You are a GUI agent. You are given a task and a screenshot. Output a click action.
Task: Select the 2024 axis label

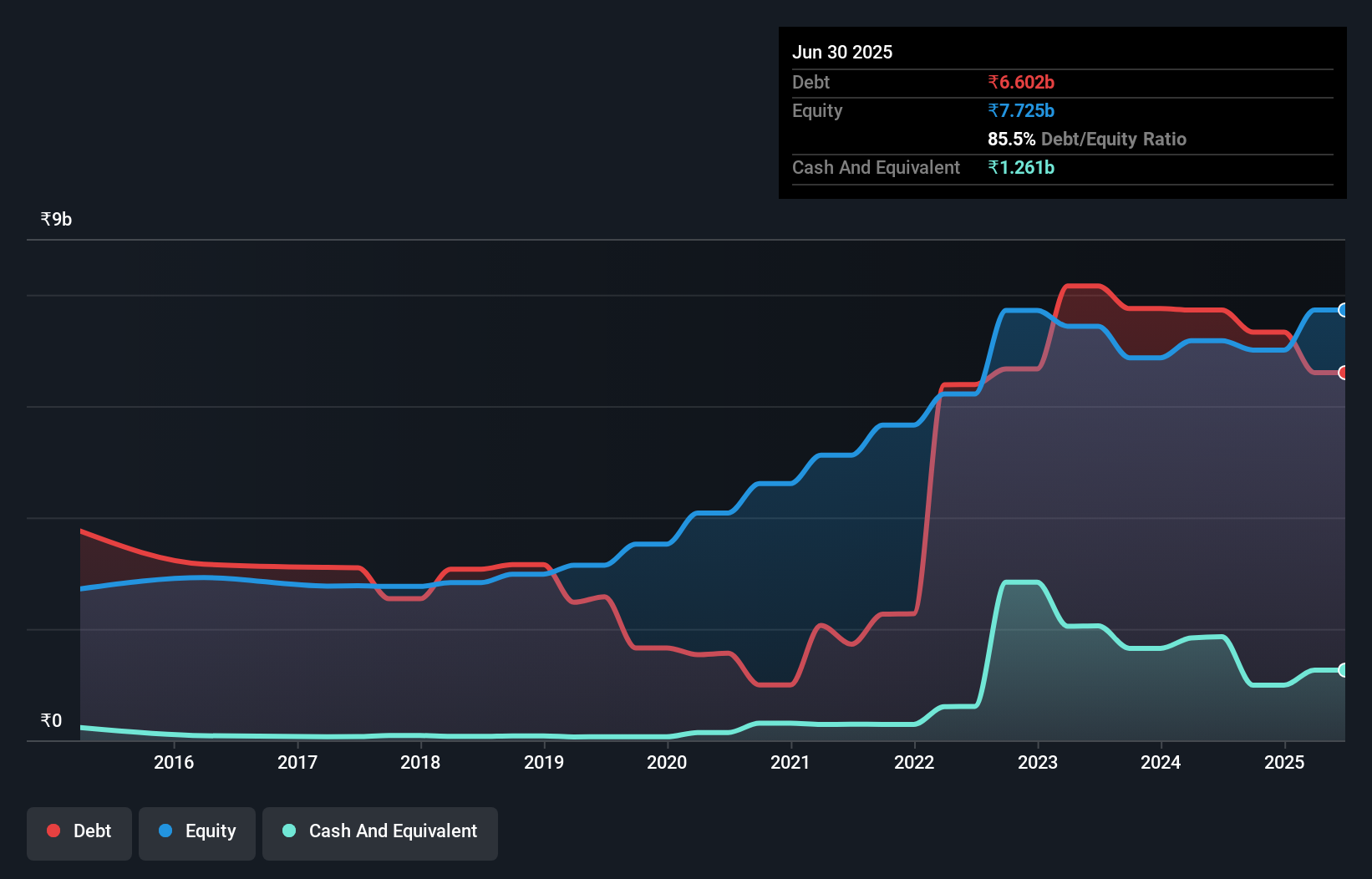pos(1161,762)
